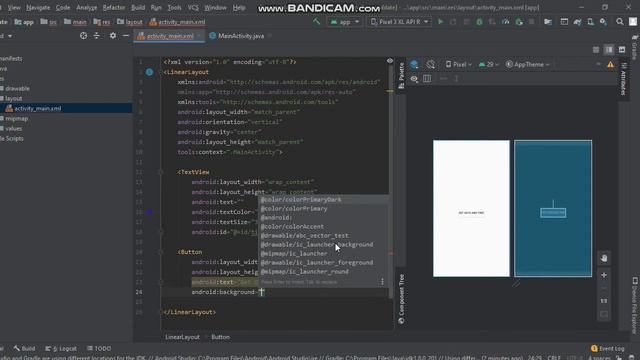Open the Tools menu
The height and width of the screenshot is (360, 640).
[x=174, y=7]
